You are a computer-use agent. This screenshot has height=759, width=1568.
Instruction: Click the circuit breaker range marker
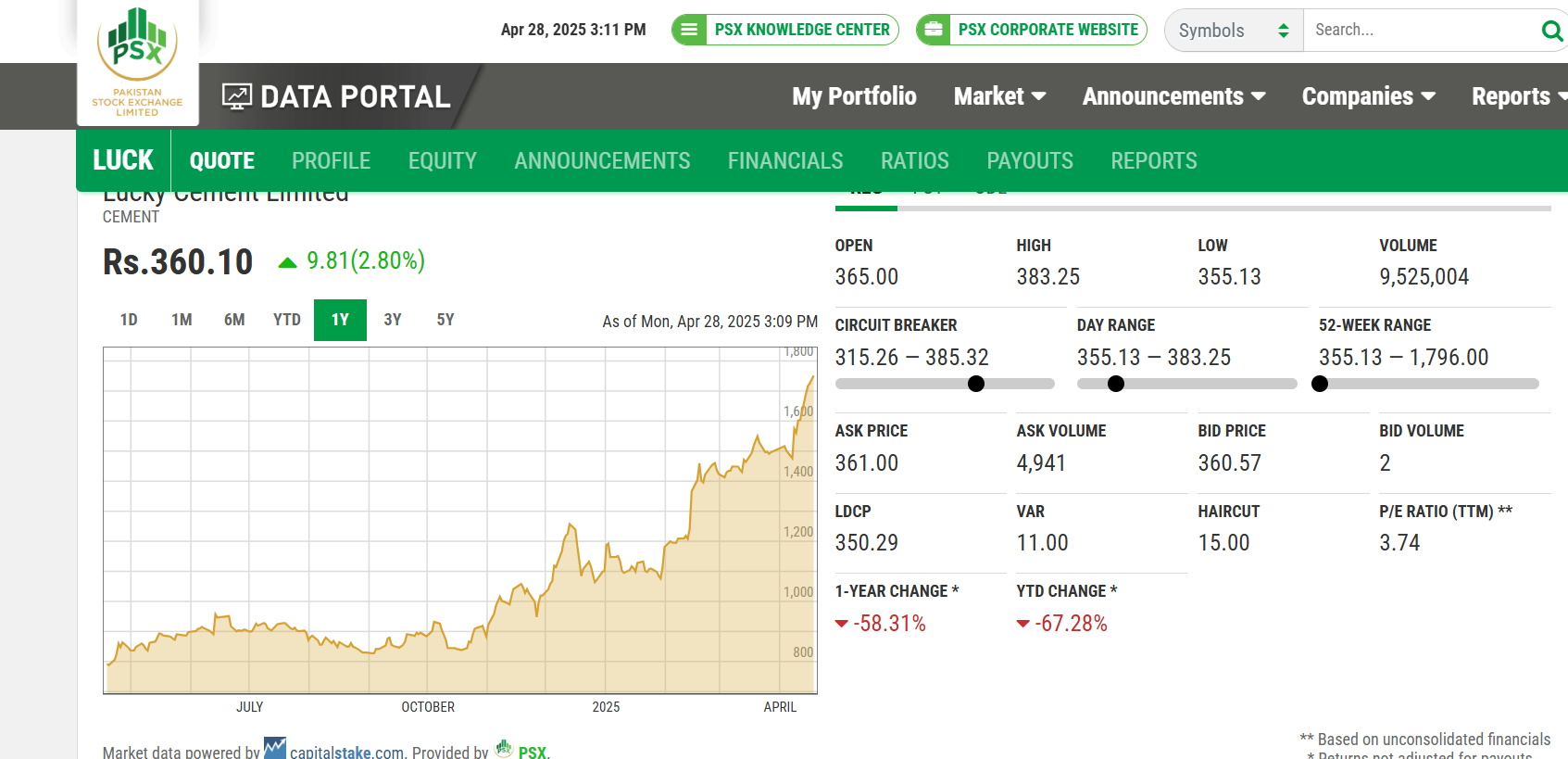point(976,384)
